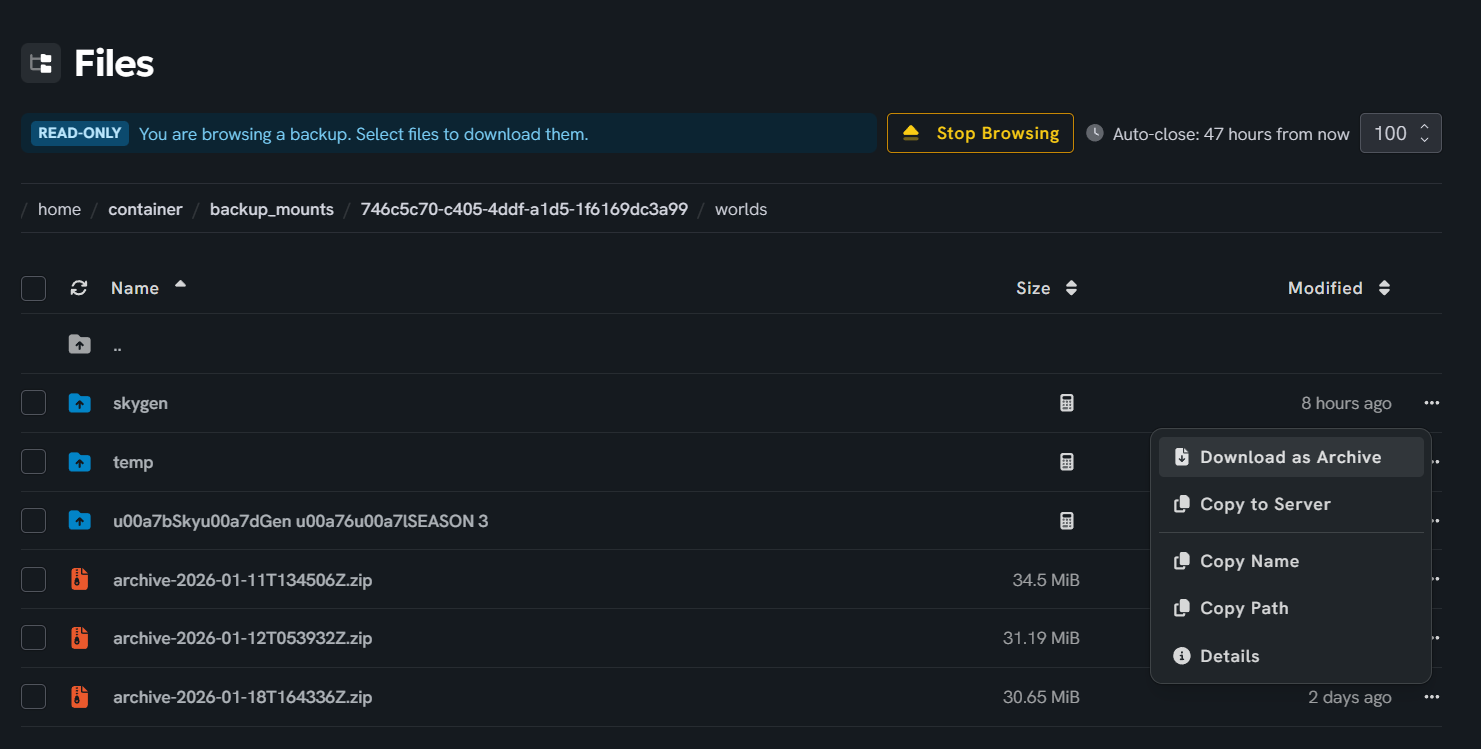
Task: Open the u00a7bSkyu00a7dGen SEASON 3 folder name
Action: click(x=300, y=520)
